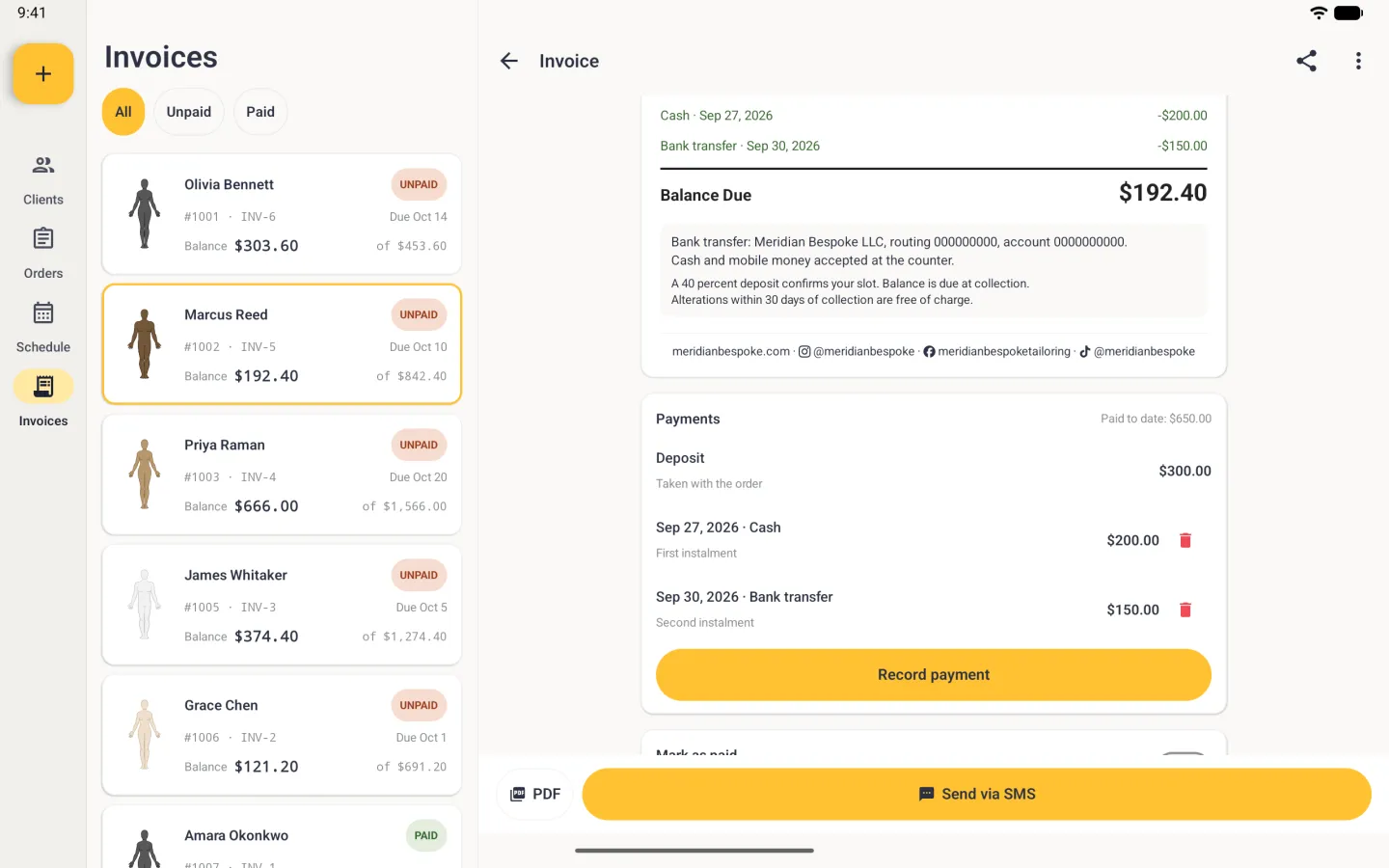
Task: Open James Whitaker's invoice INV-3
Action: (x=282, y=605)
